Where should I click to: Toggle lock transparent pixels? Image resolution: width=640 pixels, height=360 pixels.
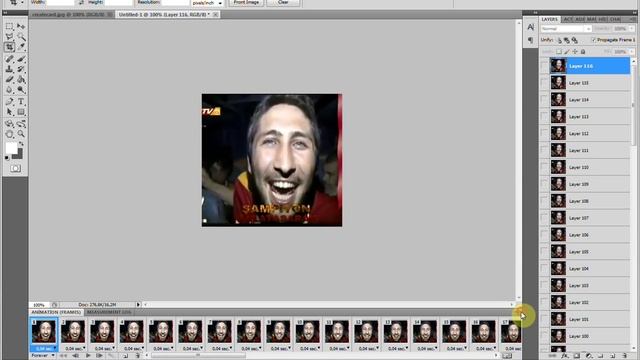[x=559, y=52]
